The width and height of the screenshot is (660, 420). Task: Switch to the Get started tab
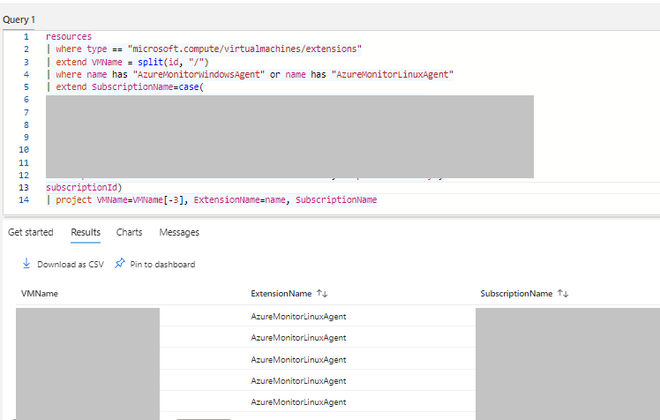pyautogui.click(x=31, y=232)
